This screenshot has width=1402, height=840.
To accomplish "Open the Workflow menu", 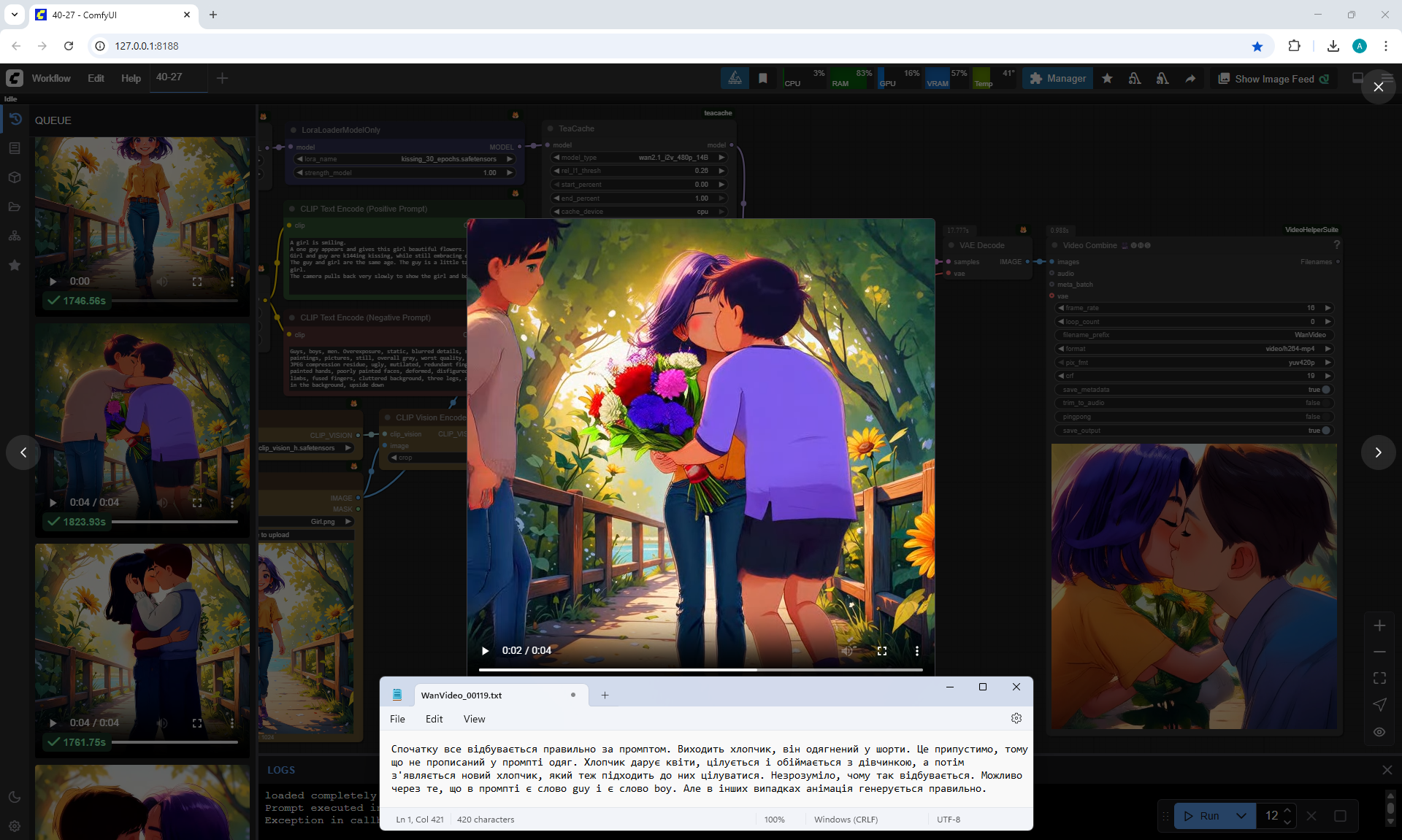I will click(x=51, y=78).
